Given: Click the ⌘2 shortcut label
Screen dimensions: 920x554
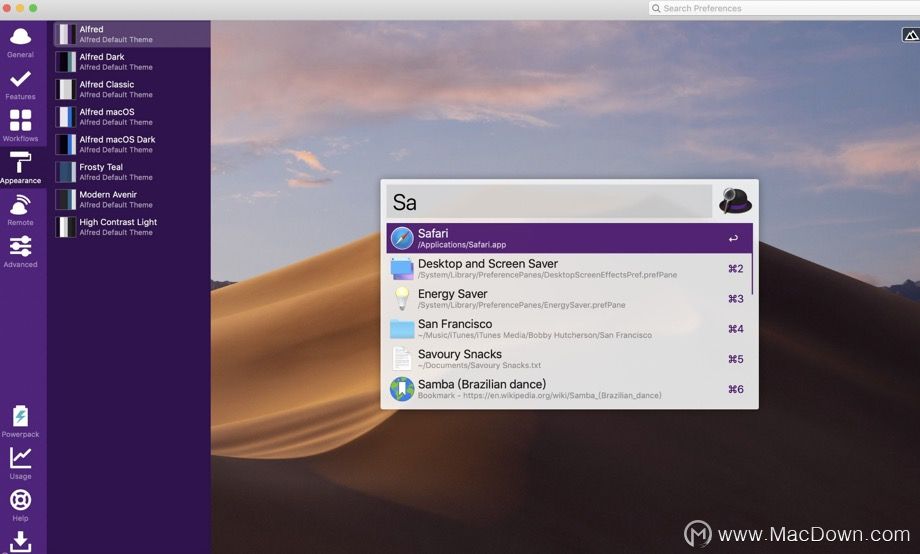Looking at the screenshot, I should (736, 268).
